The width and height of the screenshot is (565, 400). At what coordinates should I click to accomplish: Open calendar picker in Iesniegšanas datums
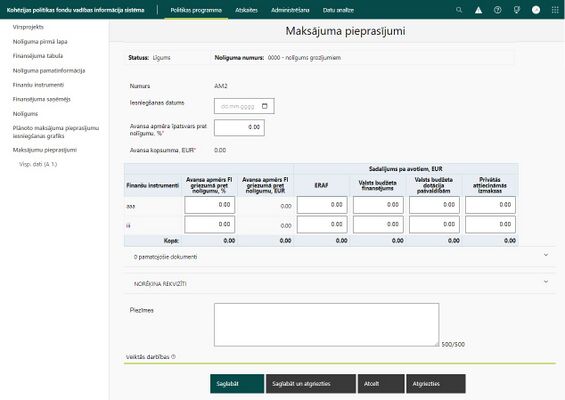(x=265, y=106)
